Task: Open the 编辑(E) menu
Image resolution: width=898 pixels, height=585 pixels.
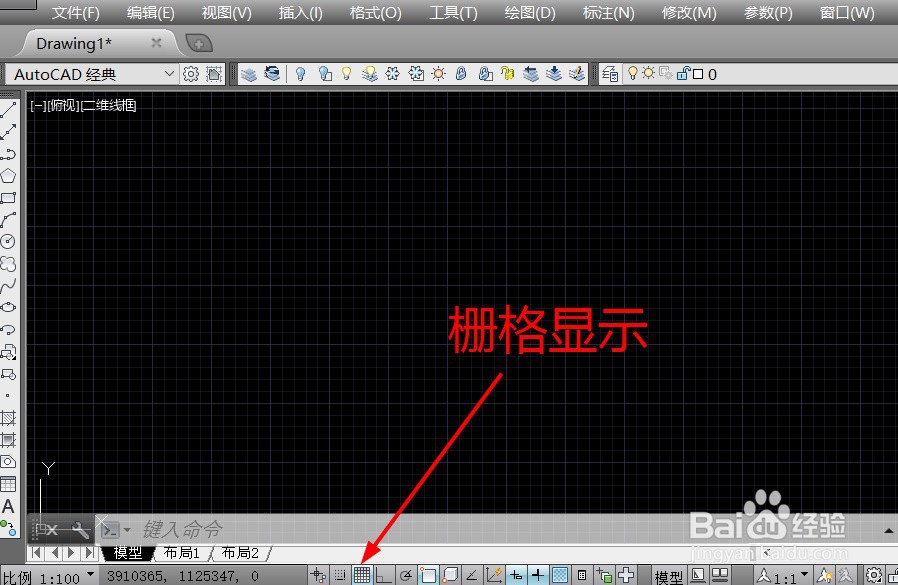Action: click(151, 13)
